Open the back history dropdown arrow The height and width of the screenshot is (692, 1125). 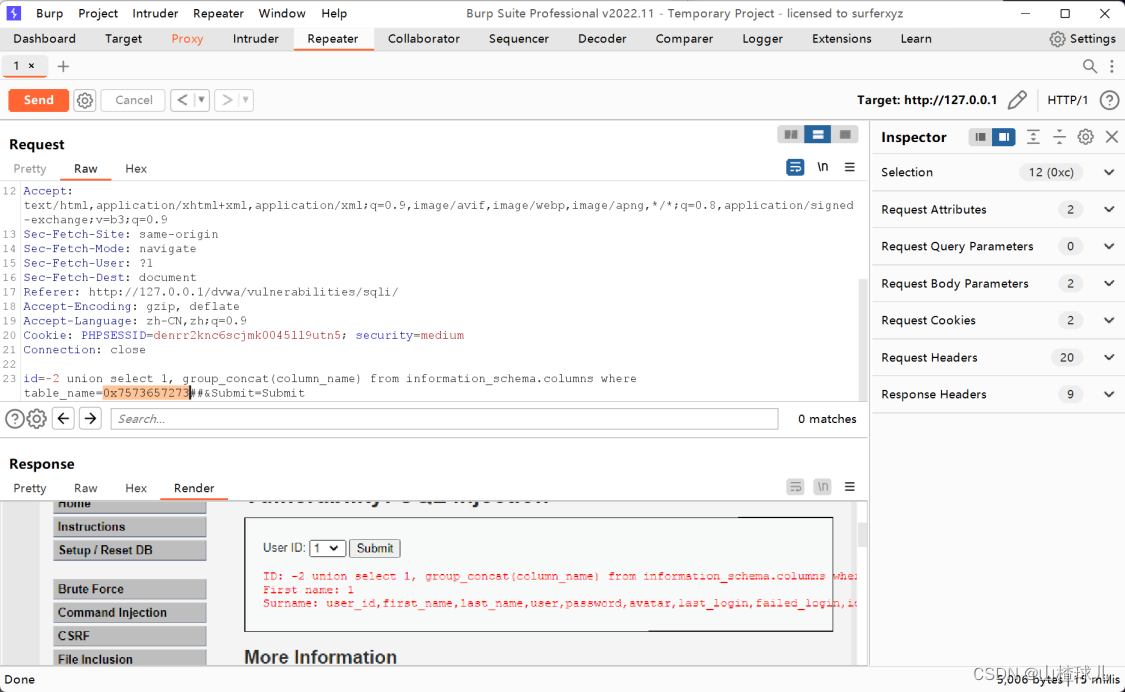(202, 100)
